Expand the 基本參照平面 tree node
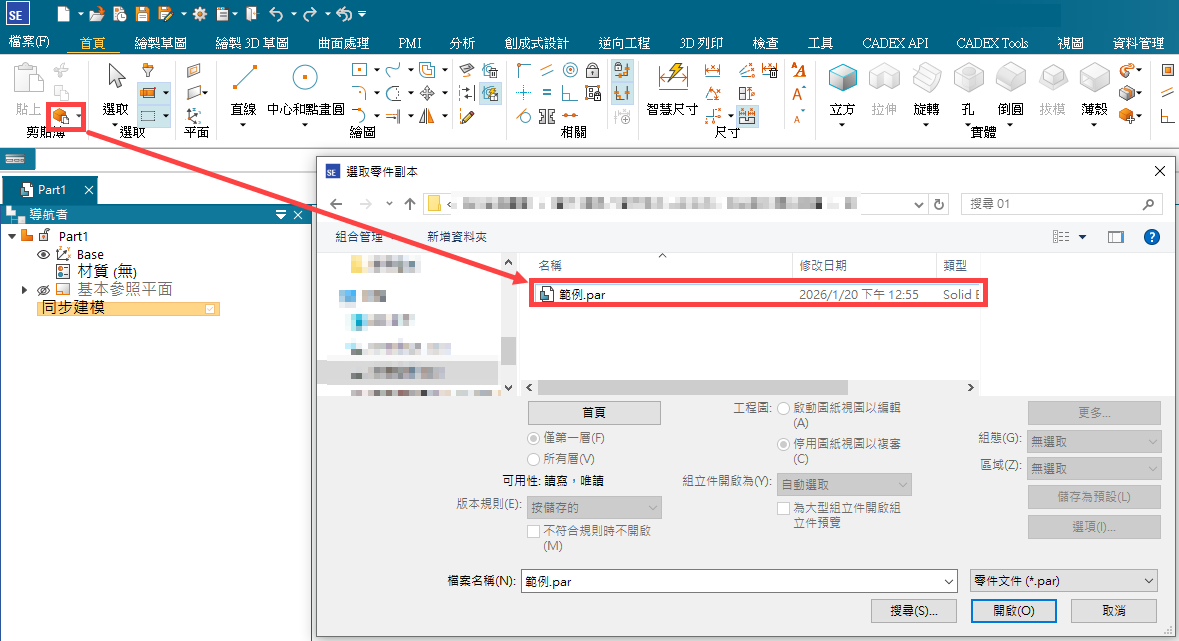This screenshot has width=1179, height=641. click(25, 290)
